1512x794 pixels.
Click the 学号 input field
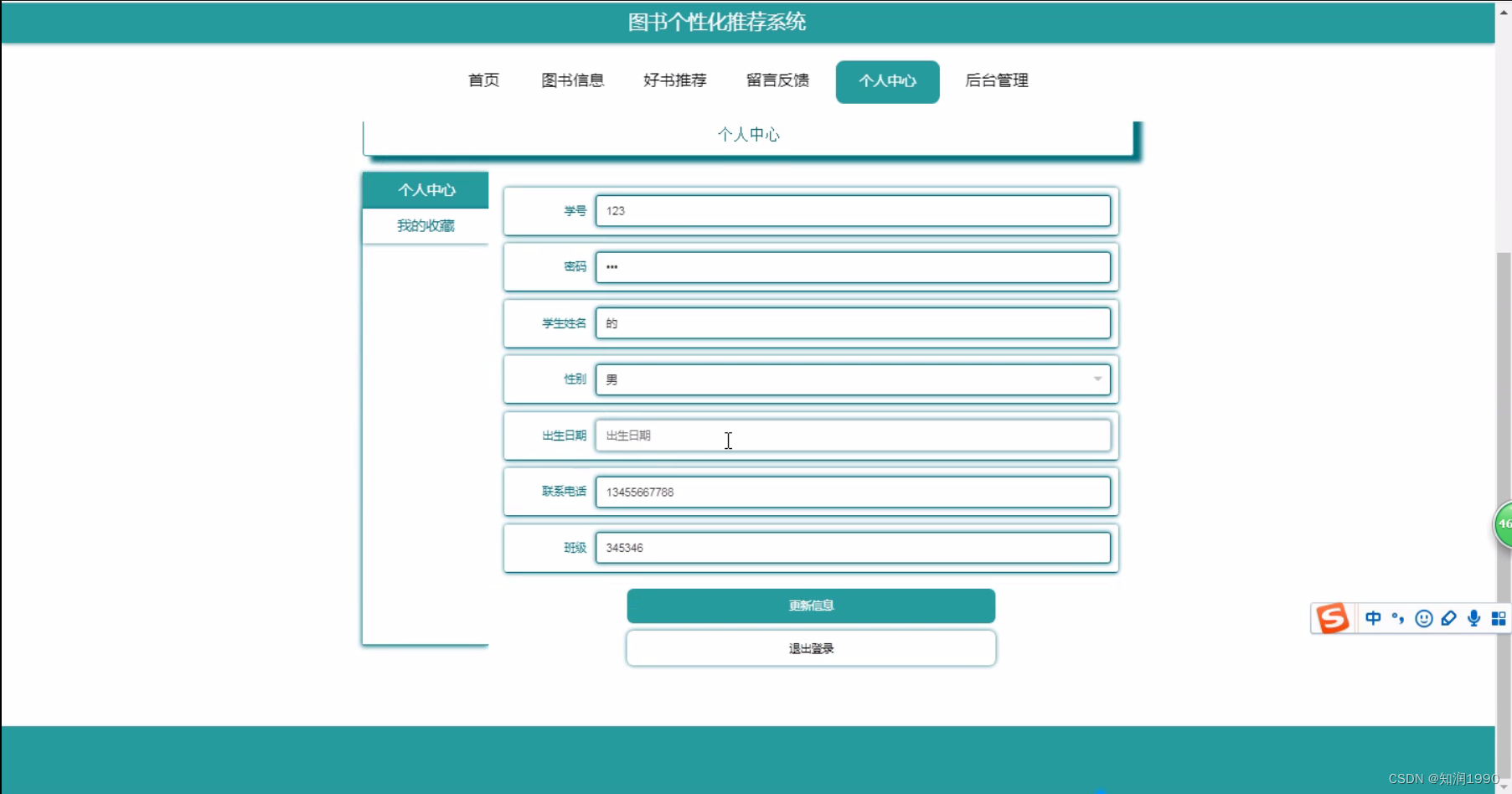pyautogui.click(x=853, y=211)
